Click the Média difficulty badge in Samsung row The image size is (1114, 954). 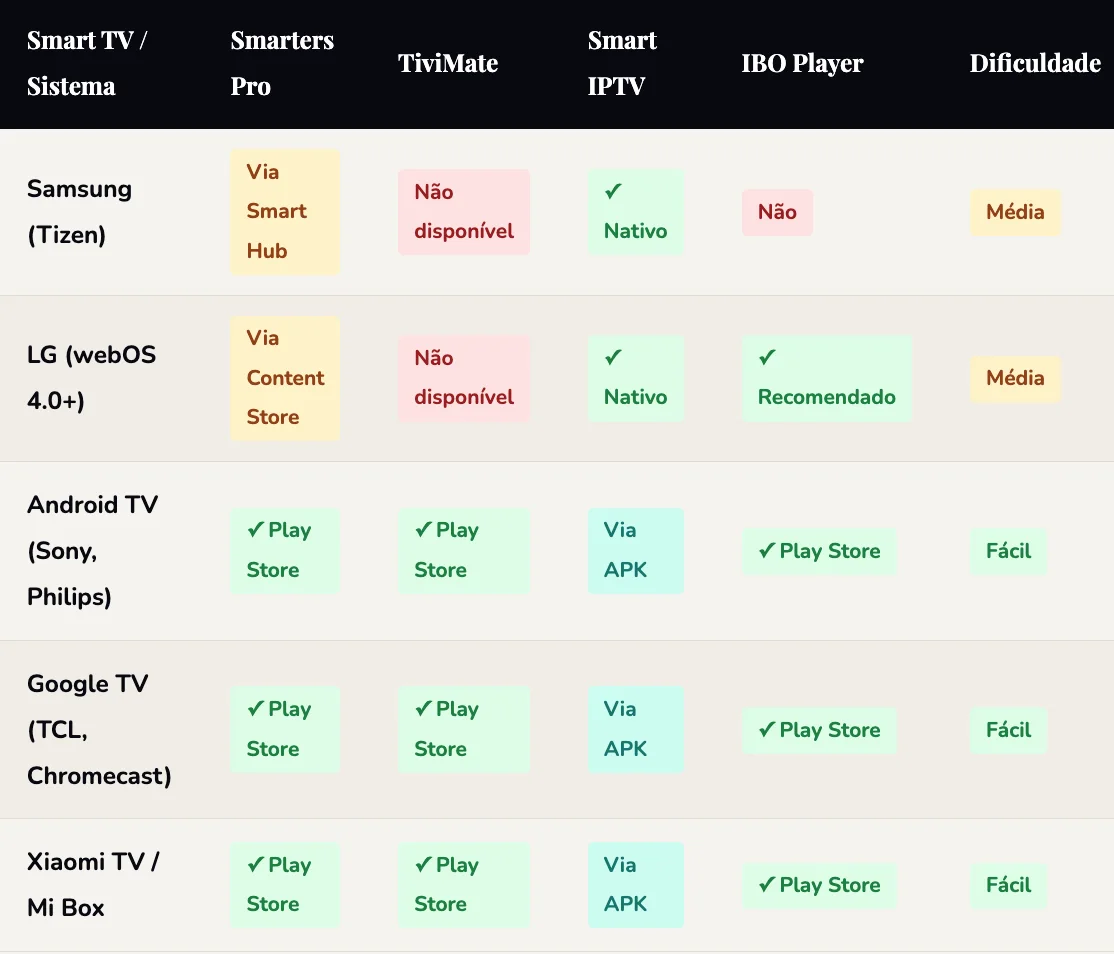pyautogui.click(x=1015, y=212)
